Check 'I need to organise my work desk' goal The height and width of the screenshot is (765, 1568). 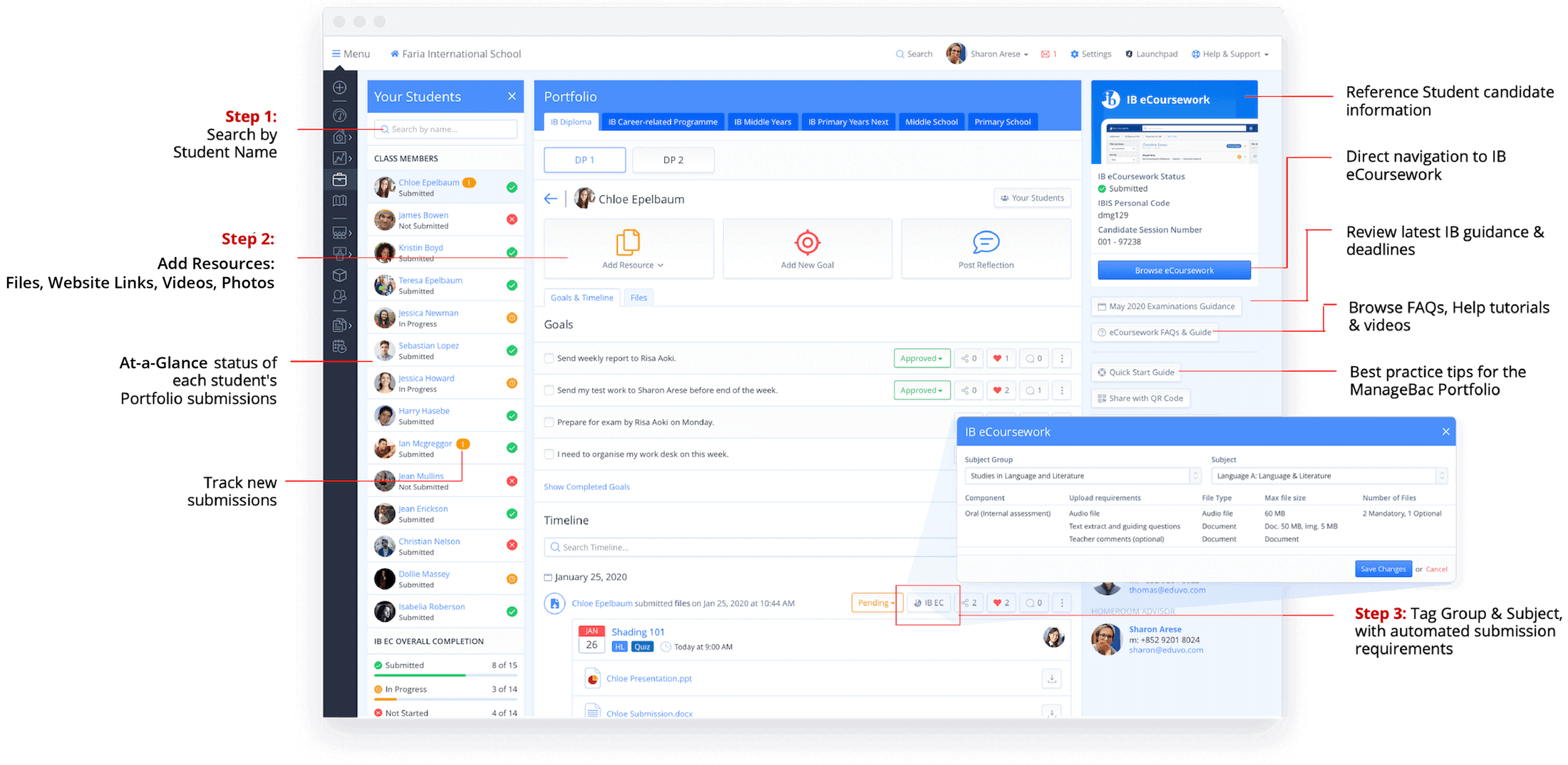pyautogui.click(x=549, y=454)
